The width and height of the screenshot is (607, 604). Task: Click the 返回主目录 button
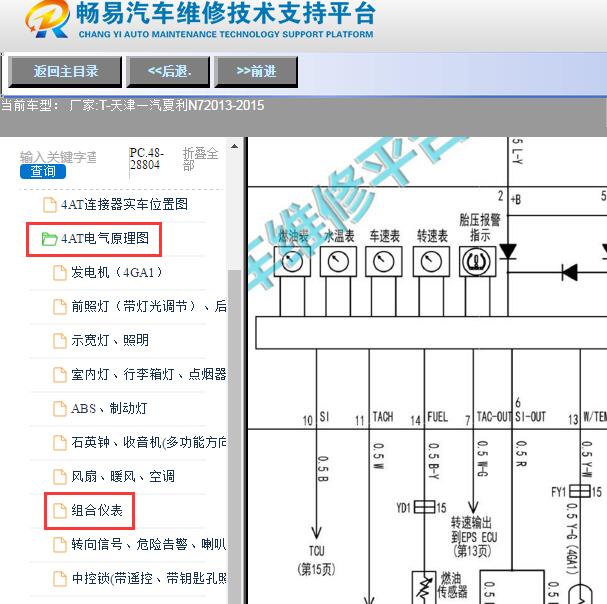point(65,72)
